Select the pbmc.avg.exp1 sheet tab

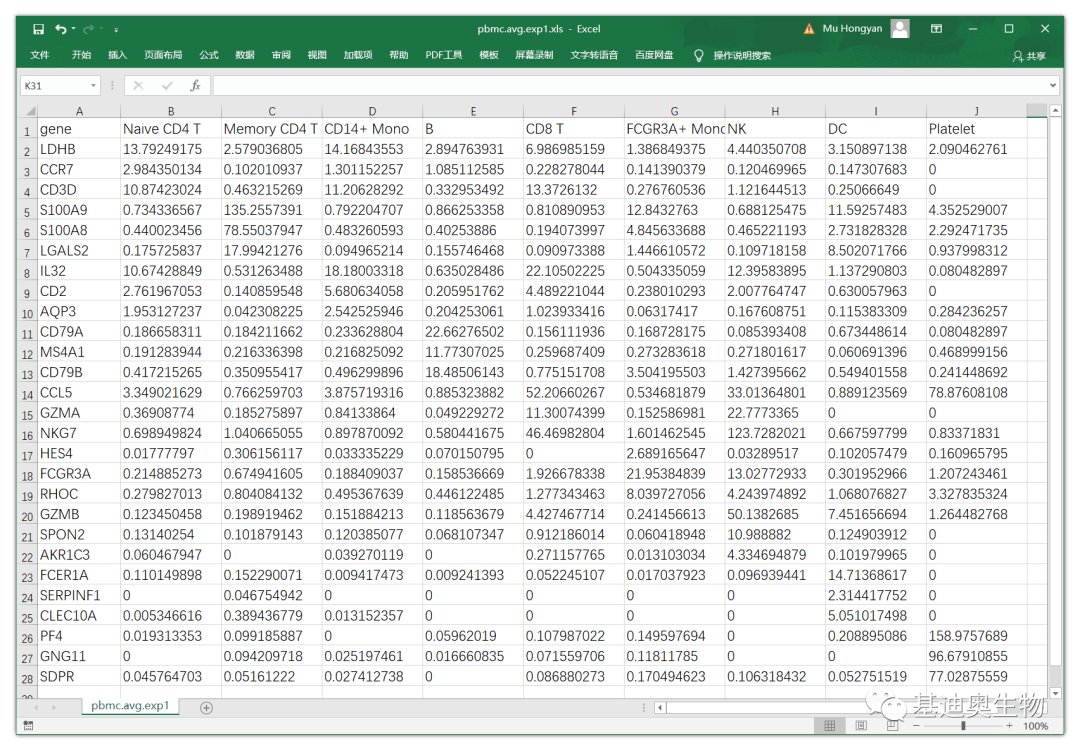tap(130, 706)
